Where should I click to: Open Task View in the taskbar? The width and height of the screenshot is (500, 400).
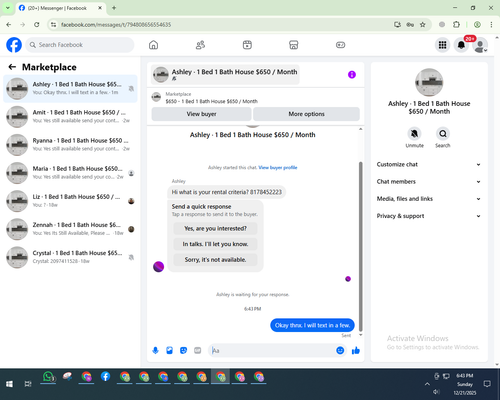(x=28, y=384)
